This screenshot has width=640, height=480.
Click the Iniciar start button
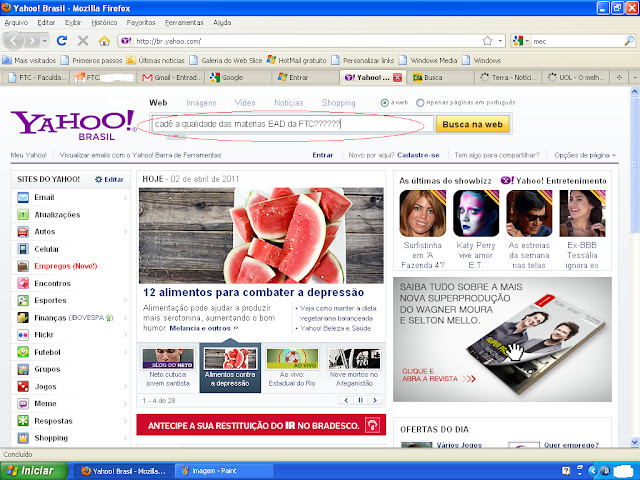pos(33,471)
